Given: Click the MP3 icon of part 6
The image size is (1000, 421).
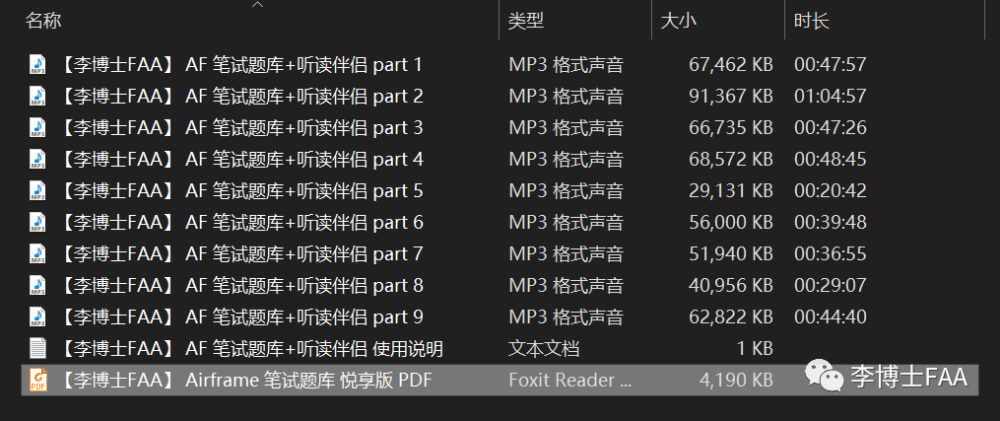Looking at the screenshot, I should point(38,222).
